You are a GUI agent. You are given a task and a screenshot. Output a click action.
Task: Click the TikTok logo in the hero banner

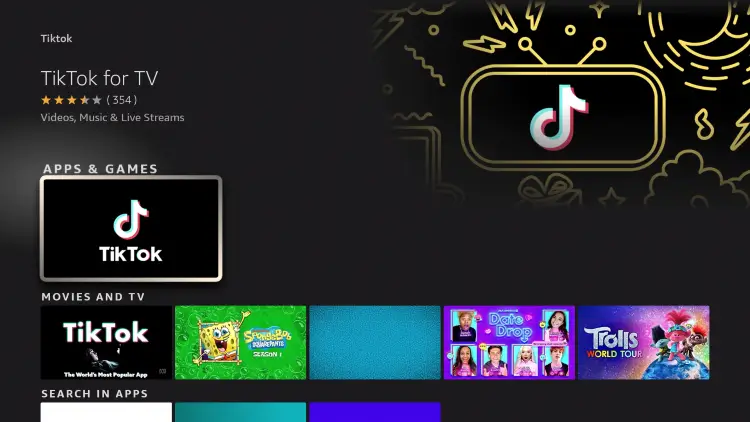point(560,118)
